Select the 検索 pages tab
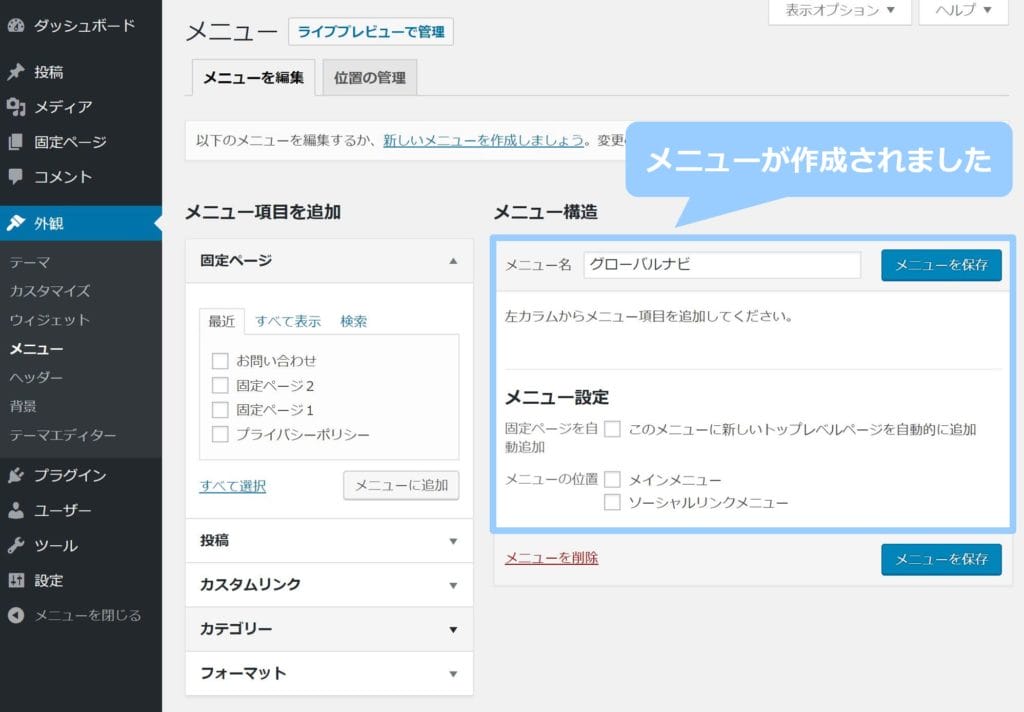 coord(353,321)
